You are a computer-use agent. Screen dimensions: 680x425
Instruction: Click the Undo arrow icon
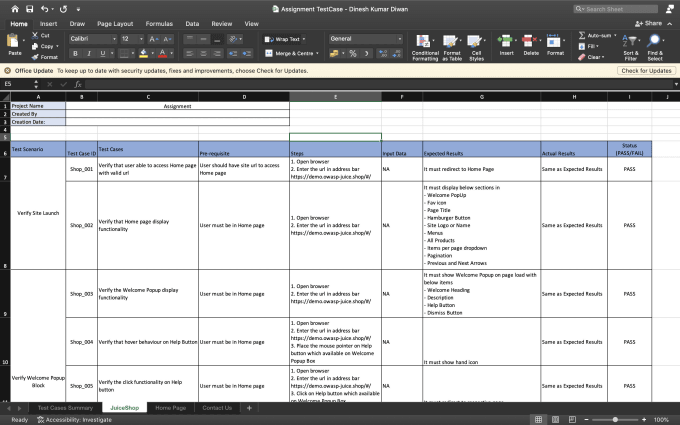(44, 9)
